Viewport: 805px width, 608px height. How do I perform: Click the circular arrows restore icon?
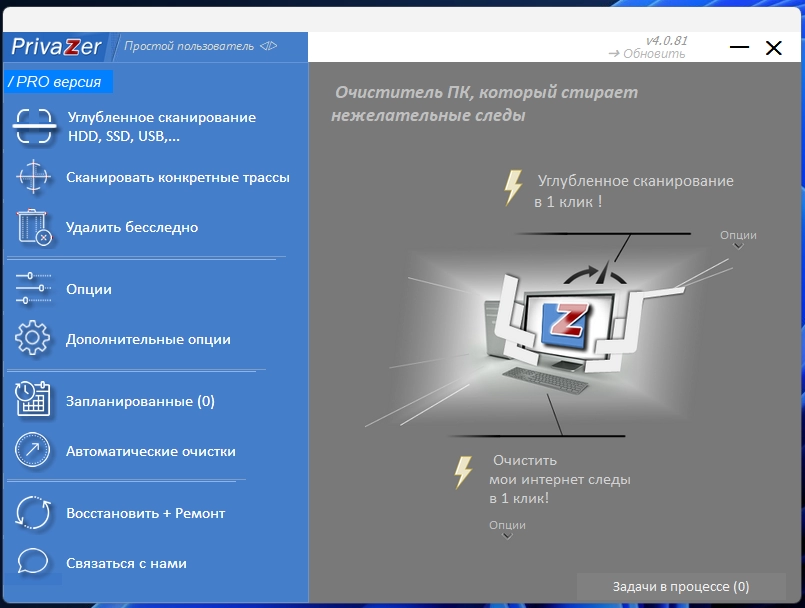click(33, 512)
